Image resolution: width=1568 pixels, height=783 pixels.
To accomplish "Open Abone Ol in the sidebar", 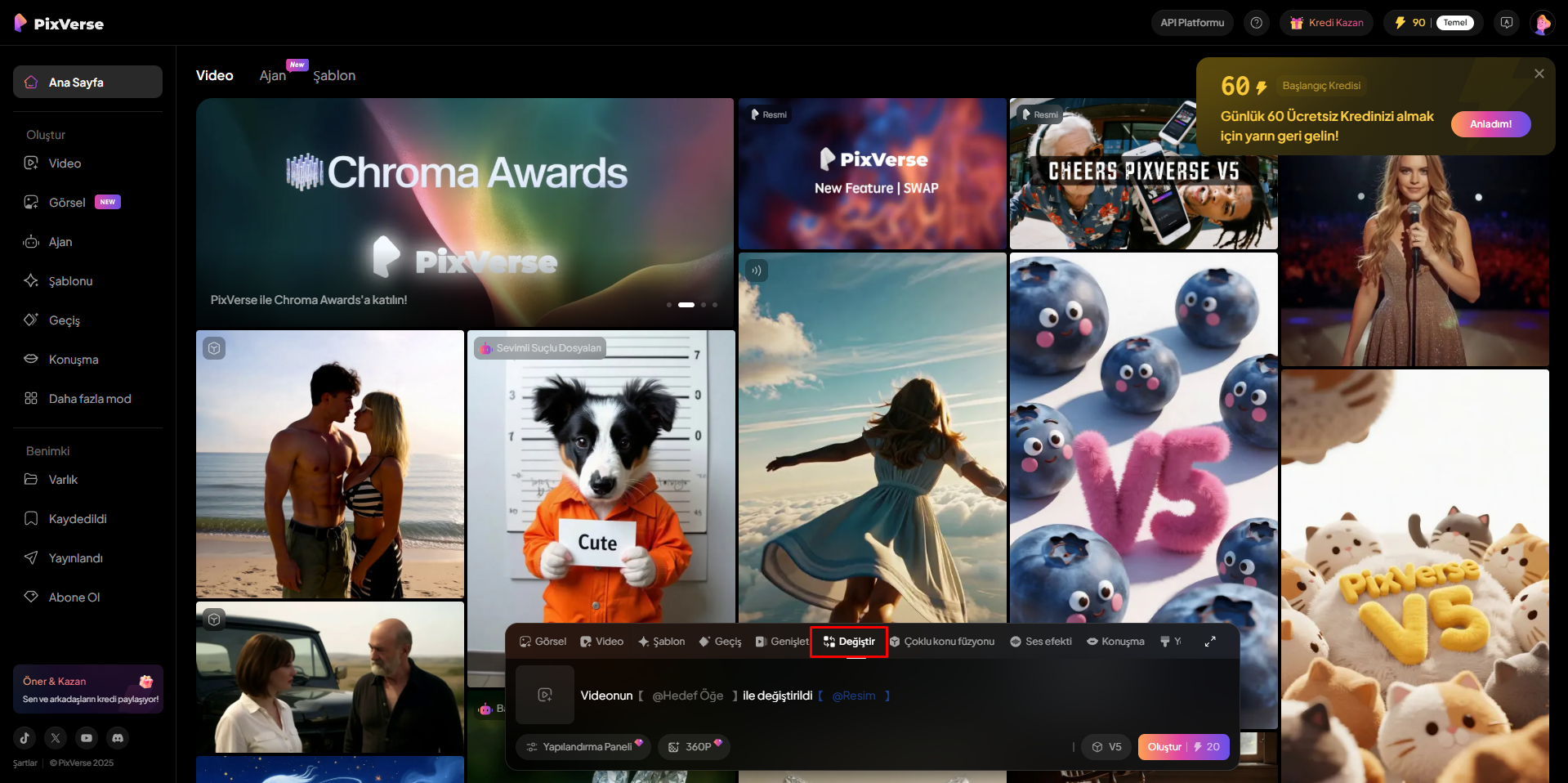I will click(x=87, y=597).
